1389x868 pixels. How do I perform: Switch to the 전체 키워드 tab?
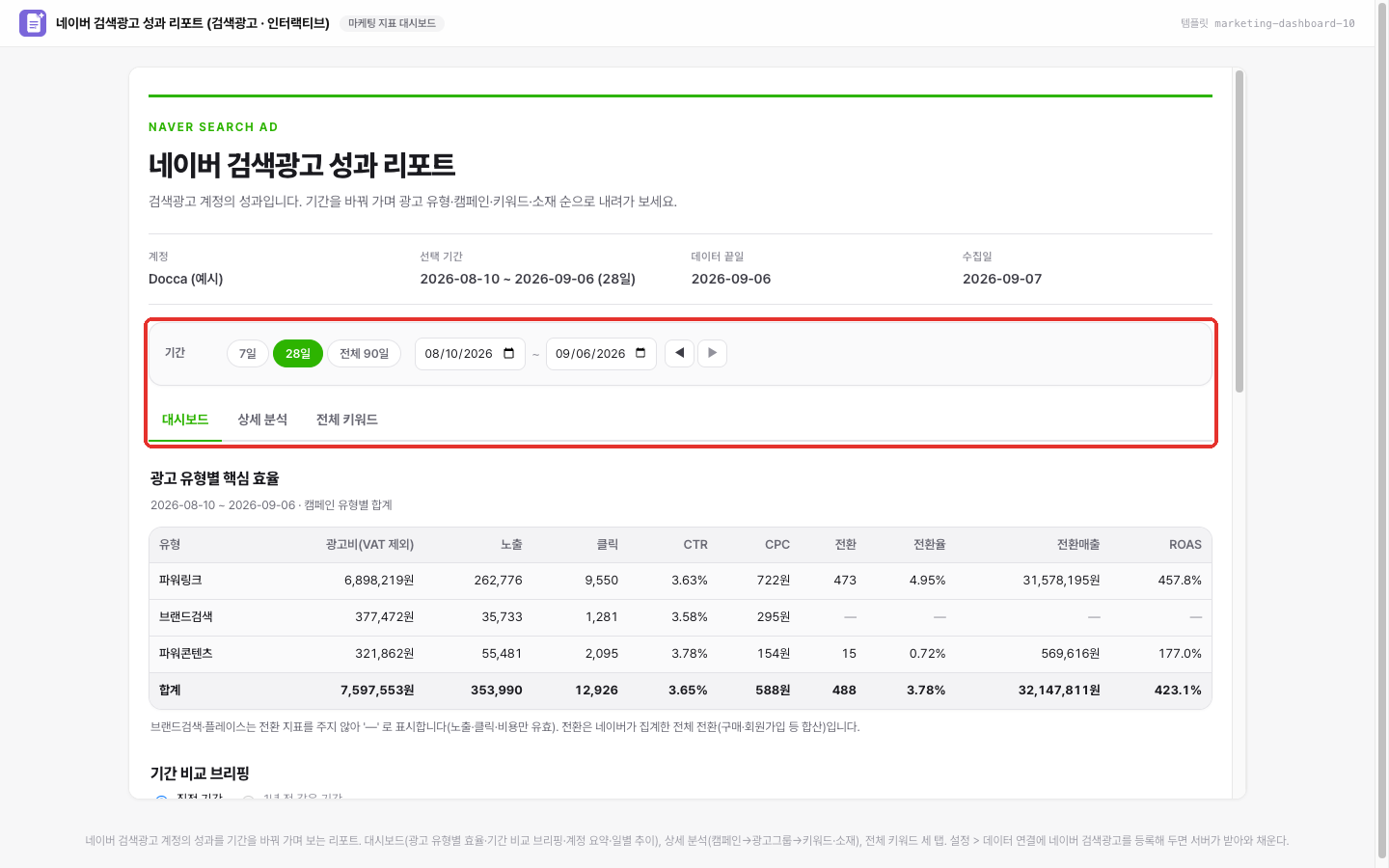pos(347,420)
